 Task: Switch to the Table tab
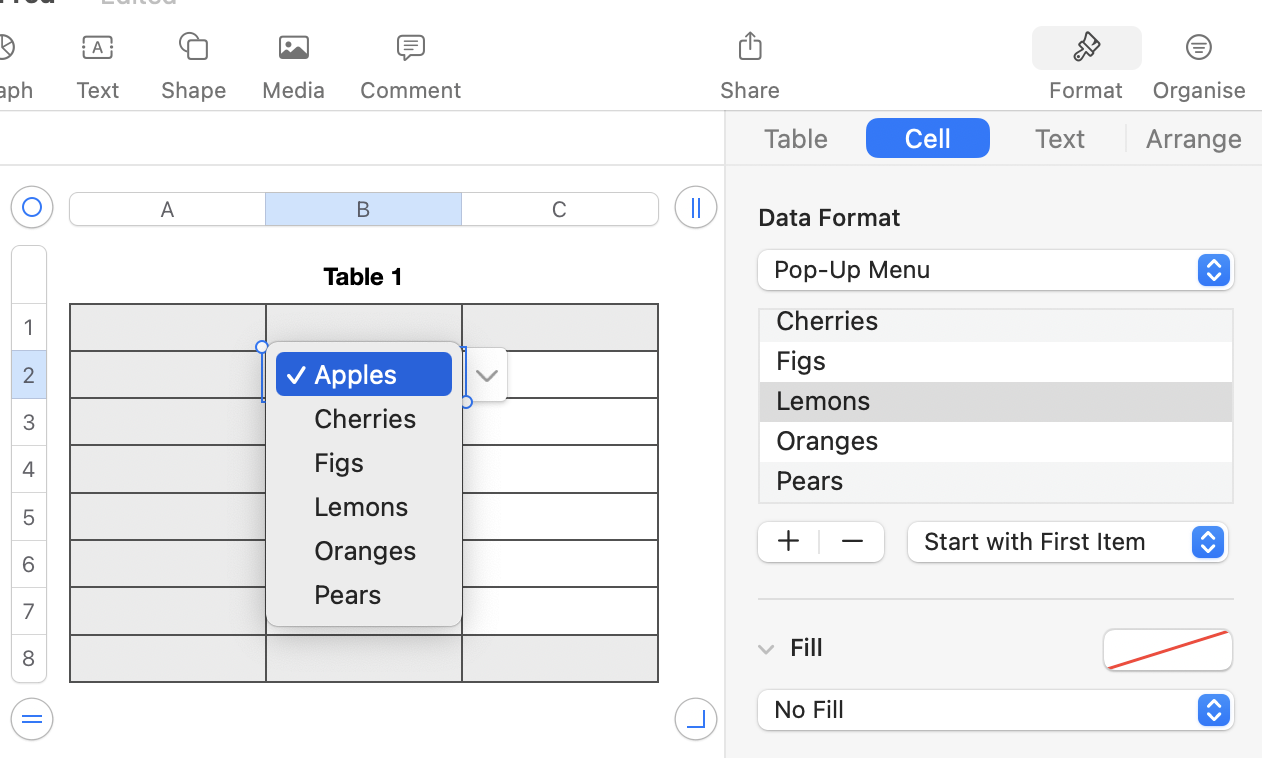[x=796, y=139]
